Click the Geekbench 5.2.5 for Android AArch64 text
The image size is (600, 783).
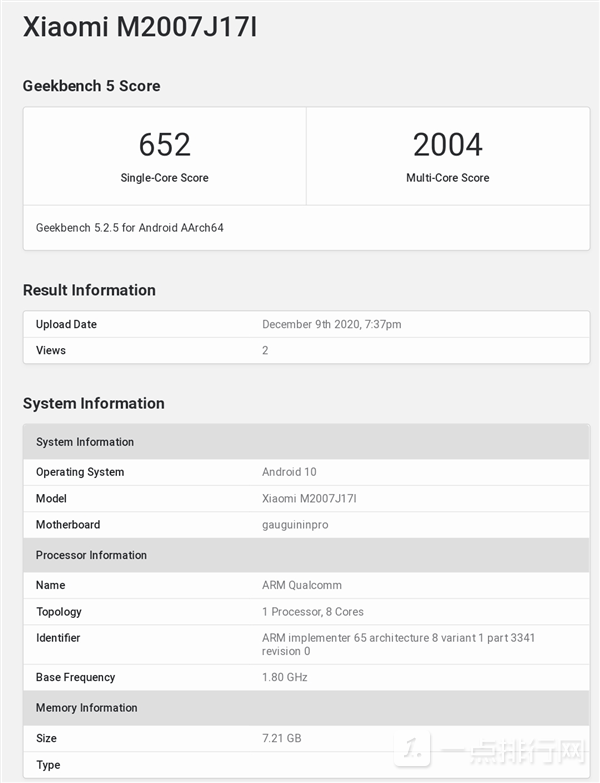coord(130,228)
